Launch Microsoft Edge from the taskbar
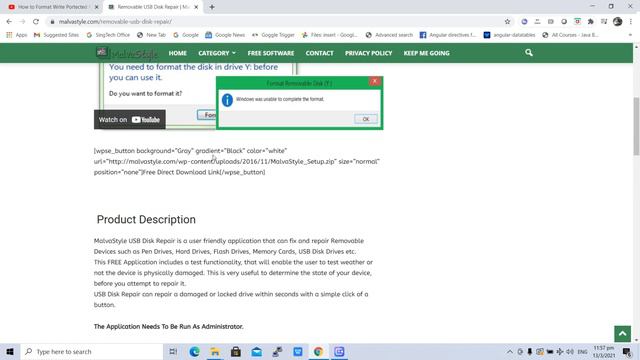The height and width of the screenshot is (360, 640). [x=194, y=351]
